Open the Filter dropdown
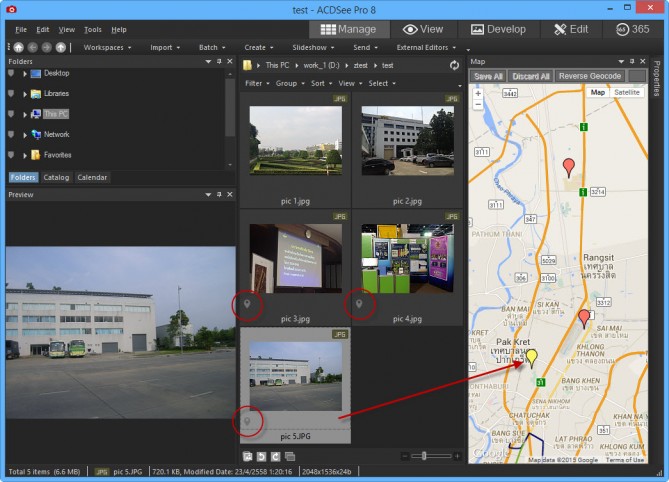The width and height of the screenshot is (669, 482). 257,83
